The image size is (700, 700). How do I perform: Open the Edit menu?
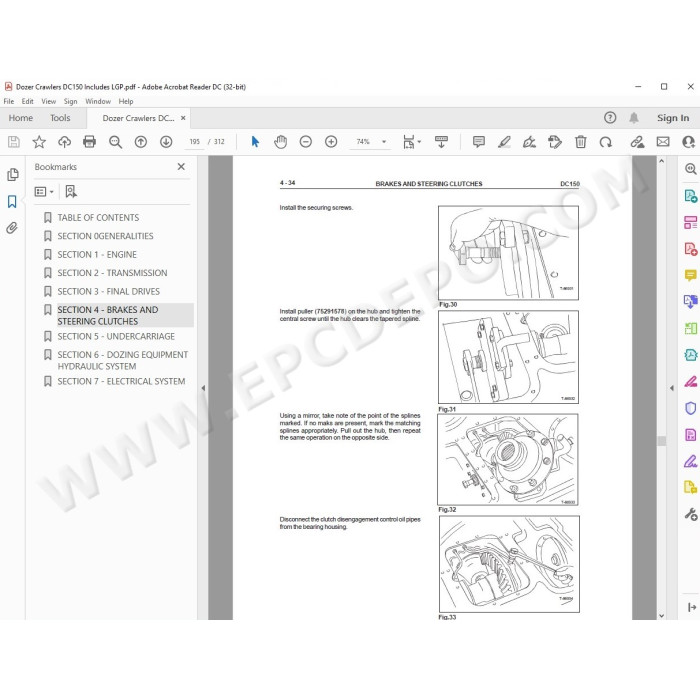pyautogui.click(x=28, y=101)
